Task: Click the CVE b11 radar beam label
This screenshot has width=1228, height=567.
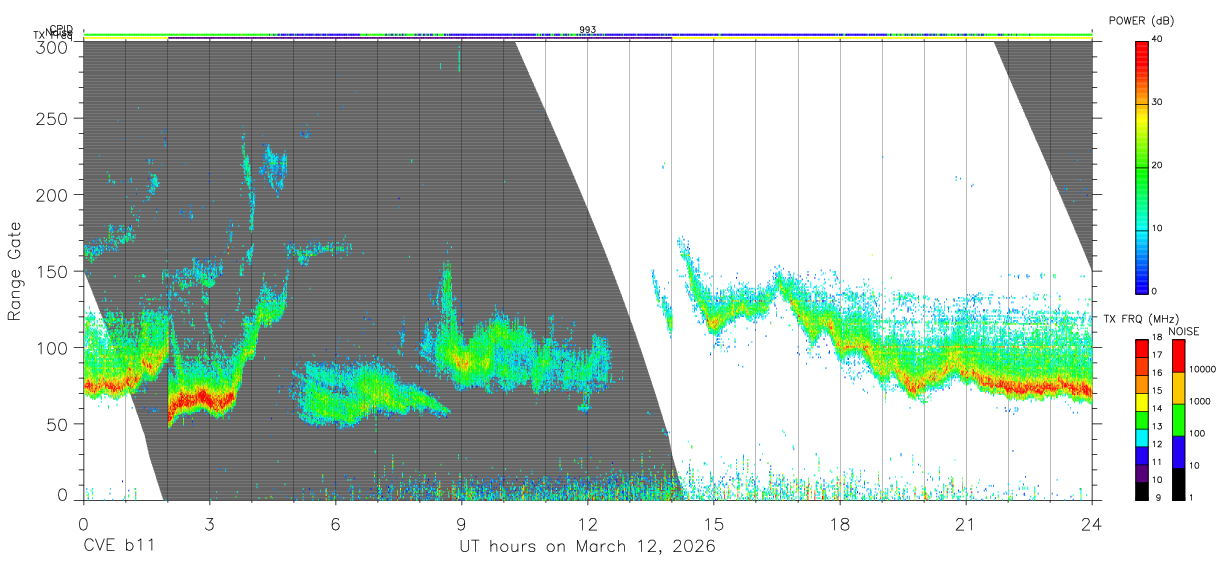Action: click(118, 546)
